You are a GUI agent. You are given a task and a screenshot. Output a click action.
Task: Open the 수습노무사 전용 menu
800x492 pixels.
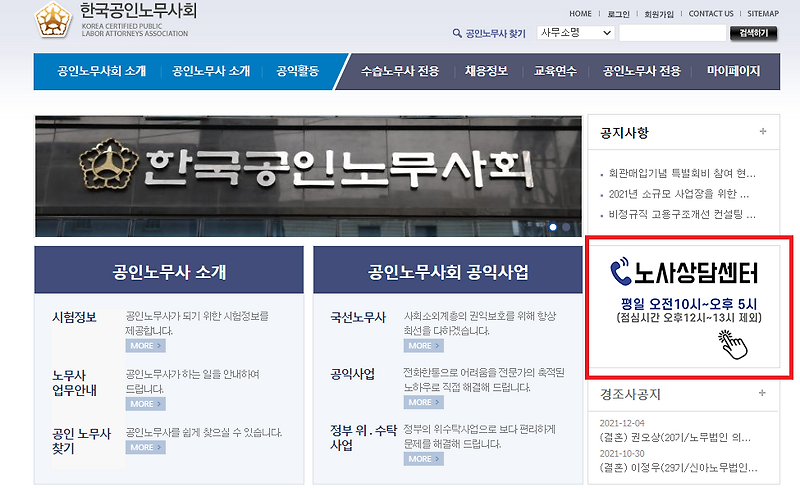400,71
